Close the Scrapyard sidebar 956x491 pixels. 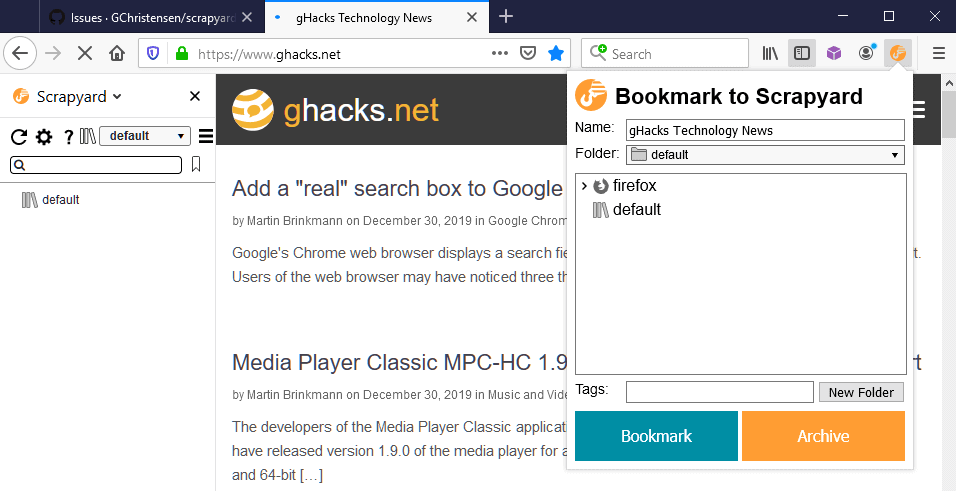(x=194, y=96)
